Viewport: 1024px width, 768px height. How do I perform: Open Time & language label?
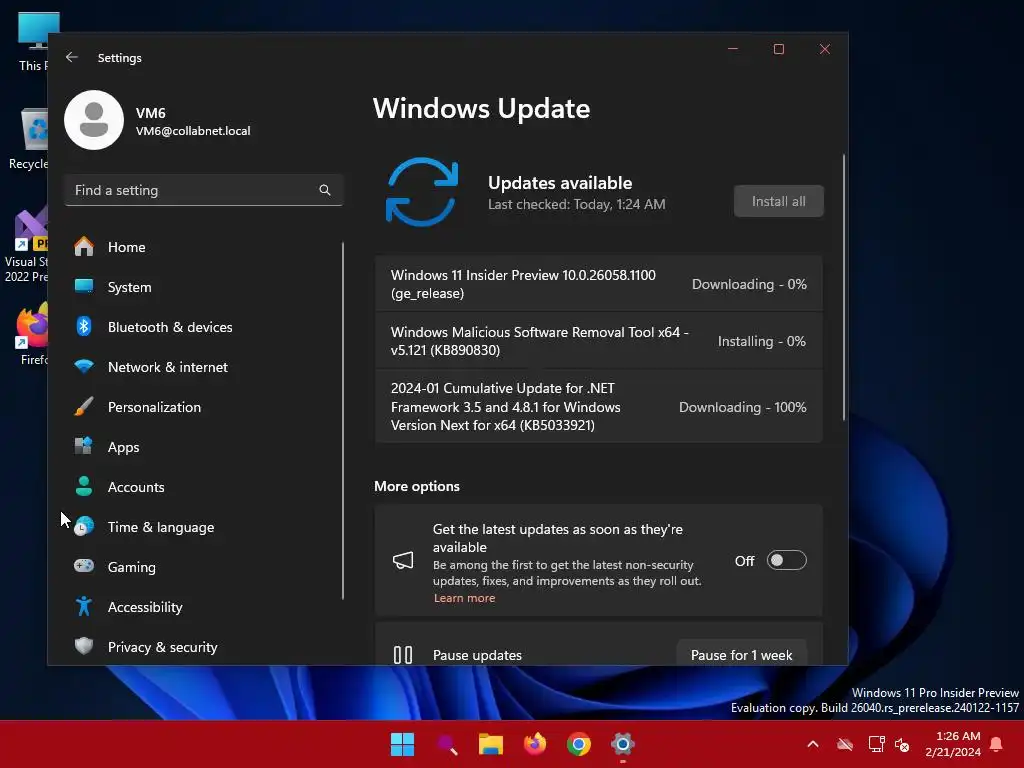click(x=161, y=527)
